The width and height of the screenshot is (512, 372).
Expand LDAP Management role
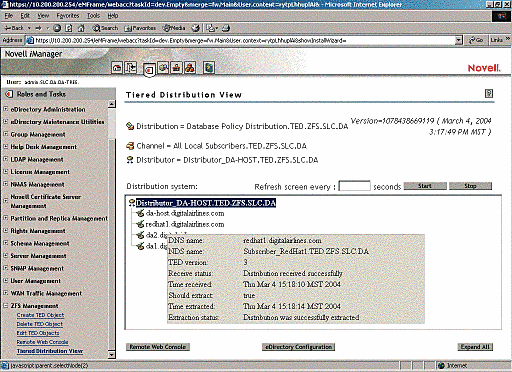pyautogui.click(x=6, y=159)
